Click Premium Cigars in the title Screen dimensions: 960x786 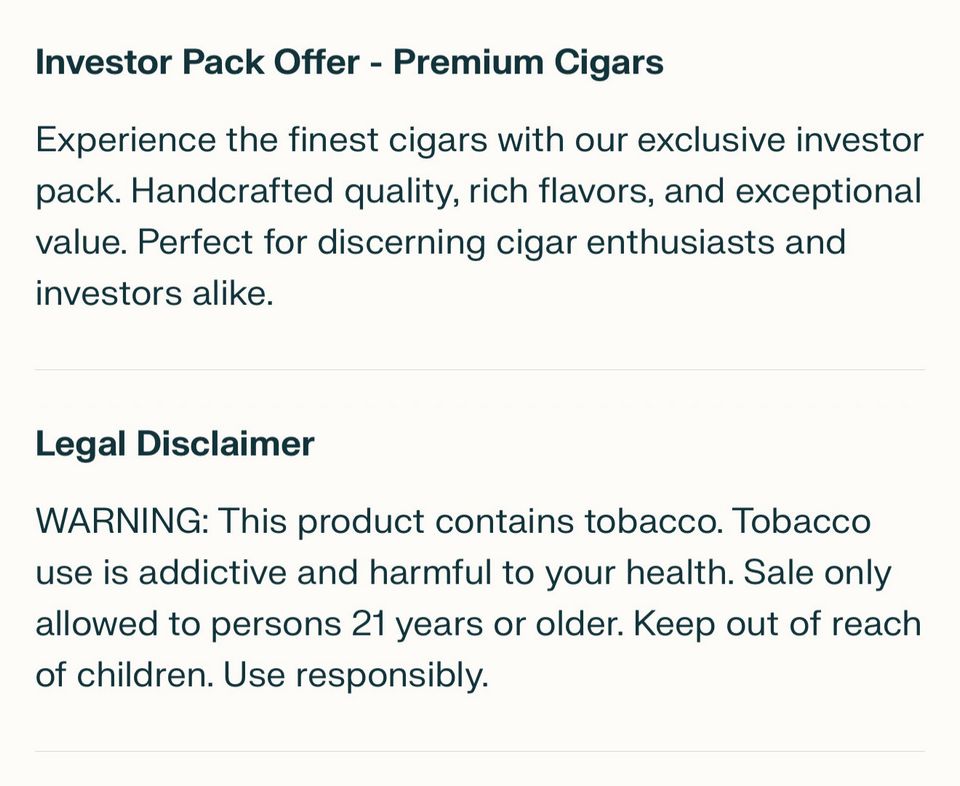click(528, 62)
